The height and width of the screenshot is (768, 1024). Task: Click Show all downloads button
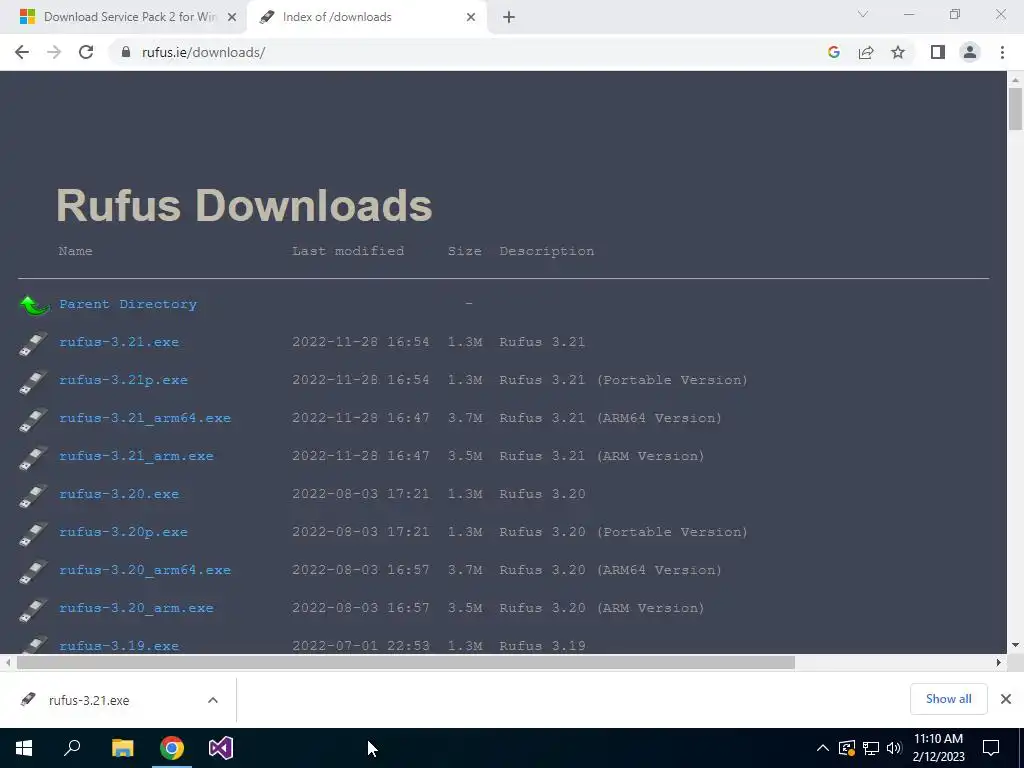[948, 699]
